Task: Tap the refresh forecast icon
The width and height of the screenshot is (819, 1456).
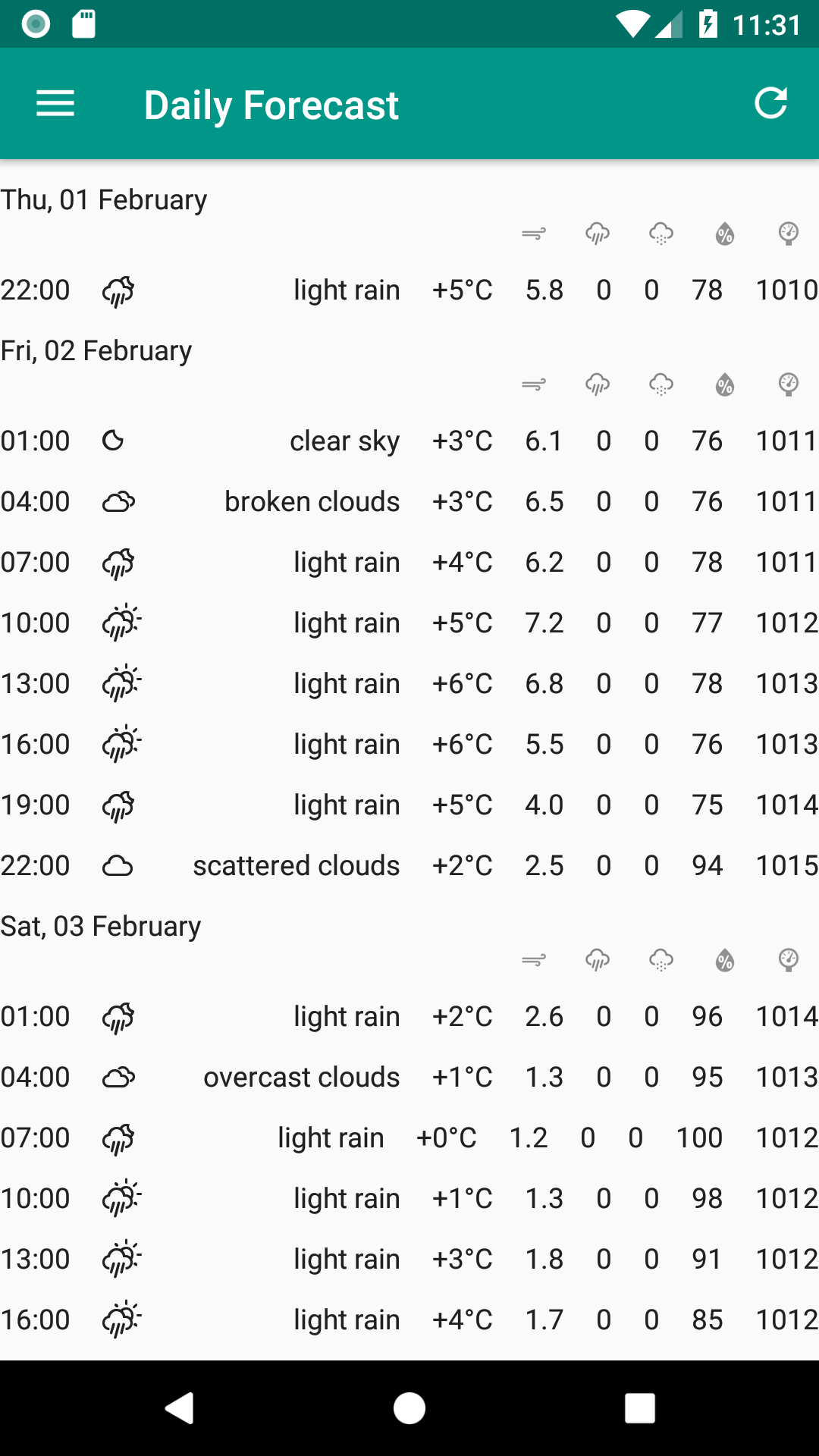Action: [770, 103]
